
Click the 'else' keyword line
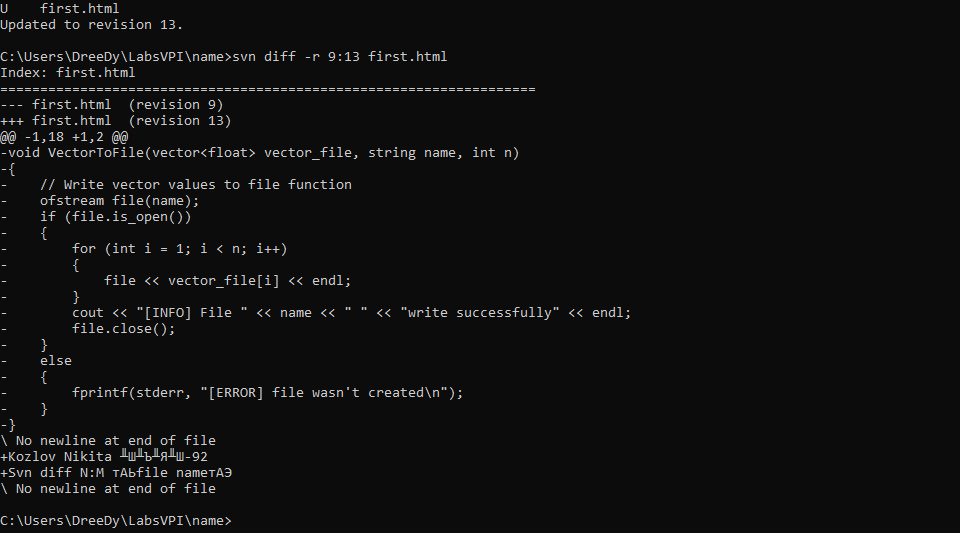click(56, 361)
